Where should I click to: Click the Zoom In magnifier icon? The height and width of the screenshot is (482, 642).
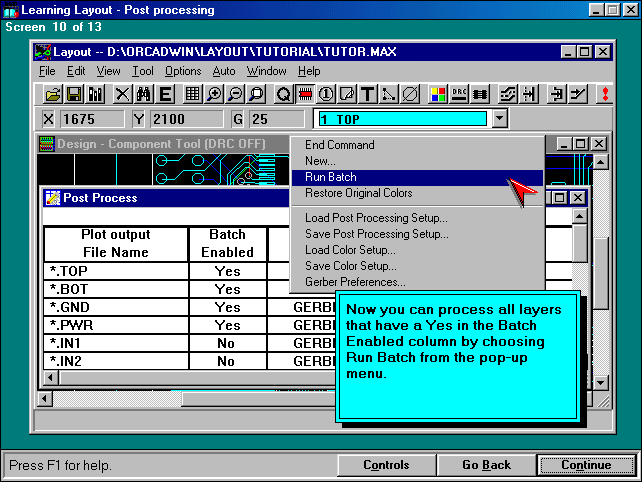pos(215,95)
